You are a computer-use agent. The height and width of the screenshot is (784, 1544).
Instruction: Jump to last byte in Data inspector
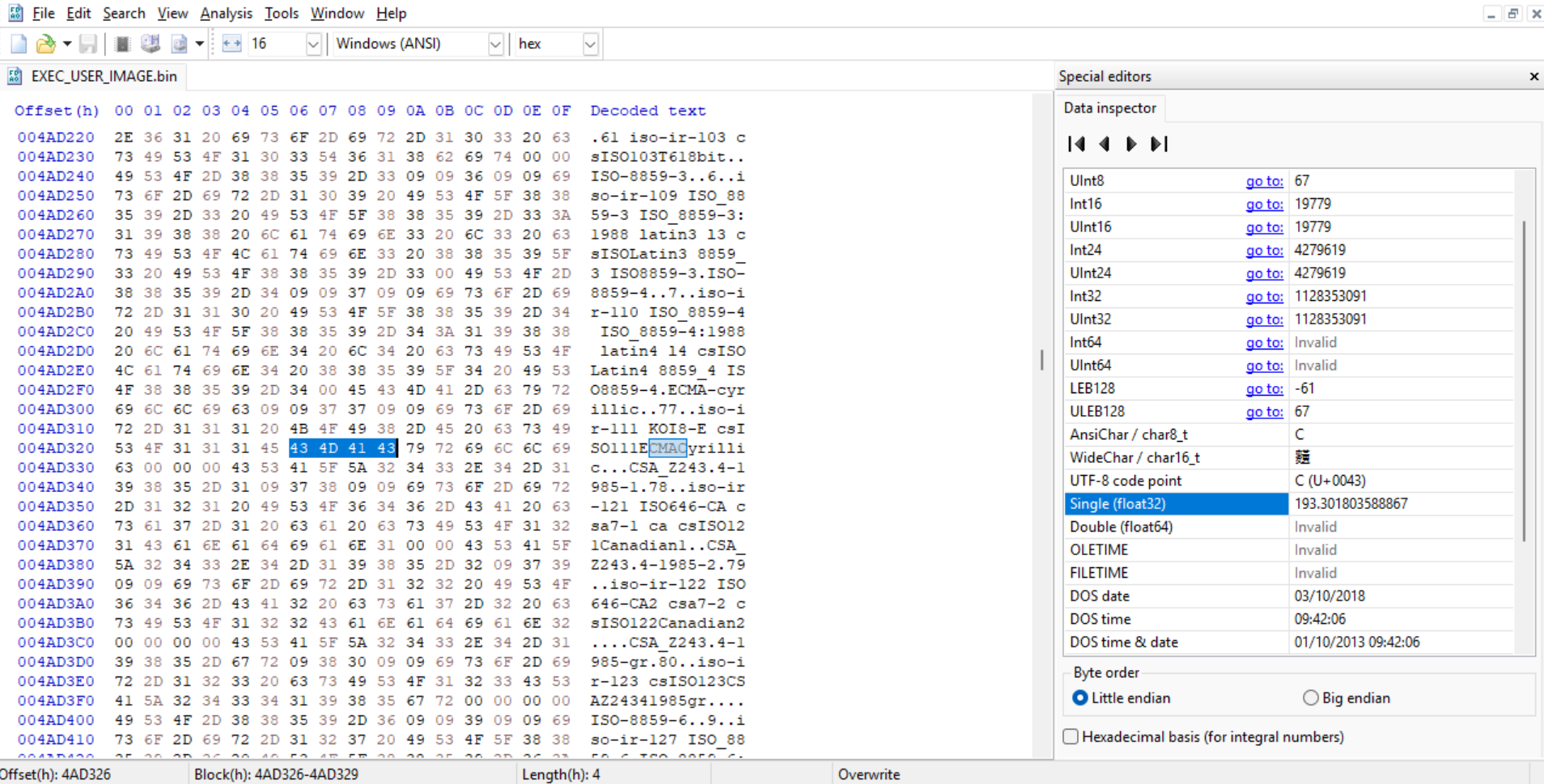[1159, 144]
